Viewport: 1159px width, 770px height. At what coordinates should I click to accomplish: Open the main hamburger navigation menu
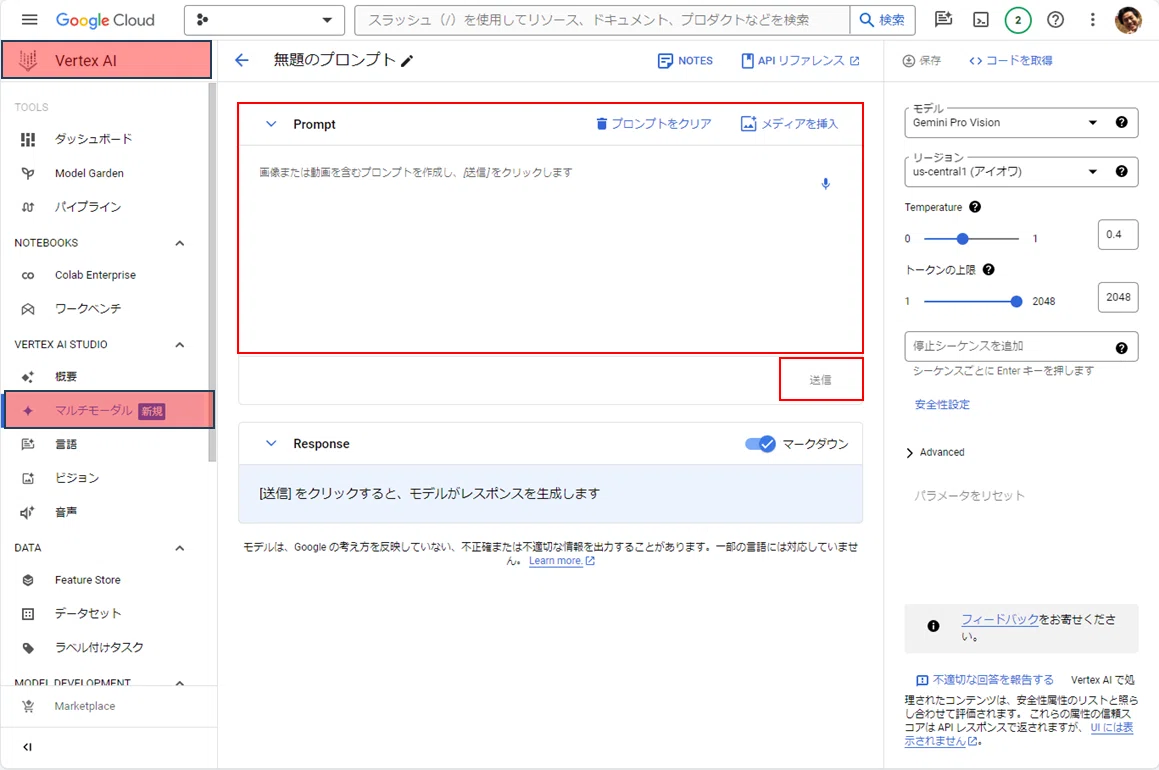coord(30,20)
